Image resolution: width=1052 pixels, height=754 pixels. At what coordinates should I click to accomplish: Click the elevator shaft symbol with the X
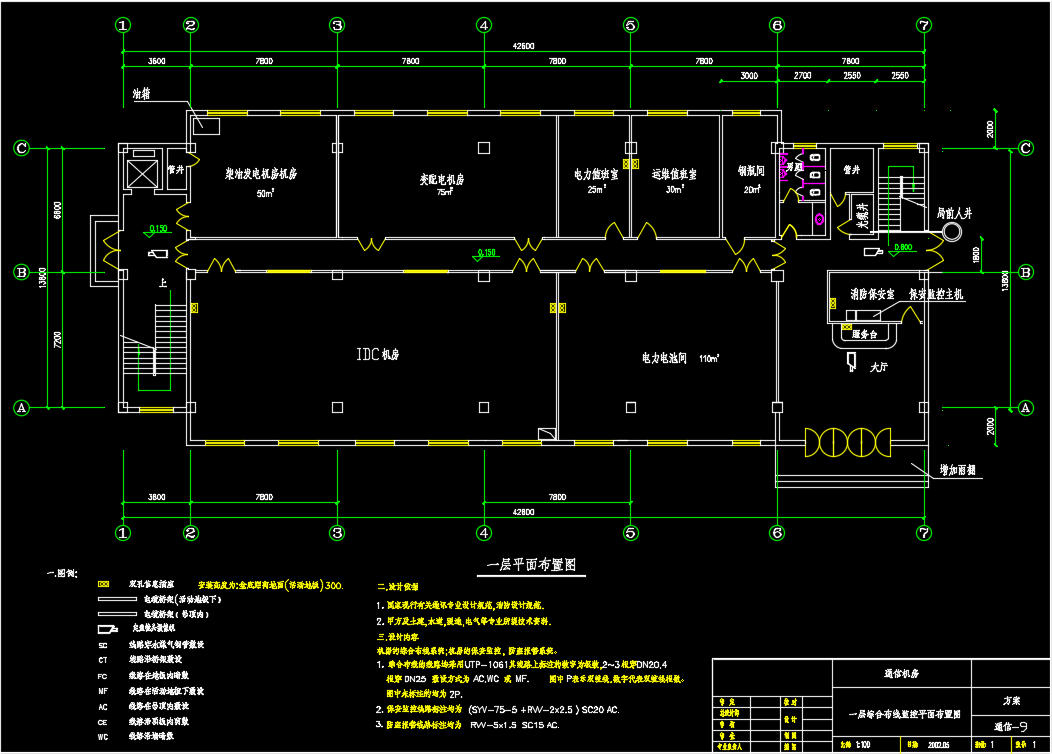142,174
